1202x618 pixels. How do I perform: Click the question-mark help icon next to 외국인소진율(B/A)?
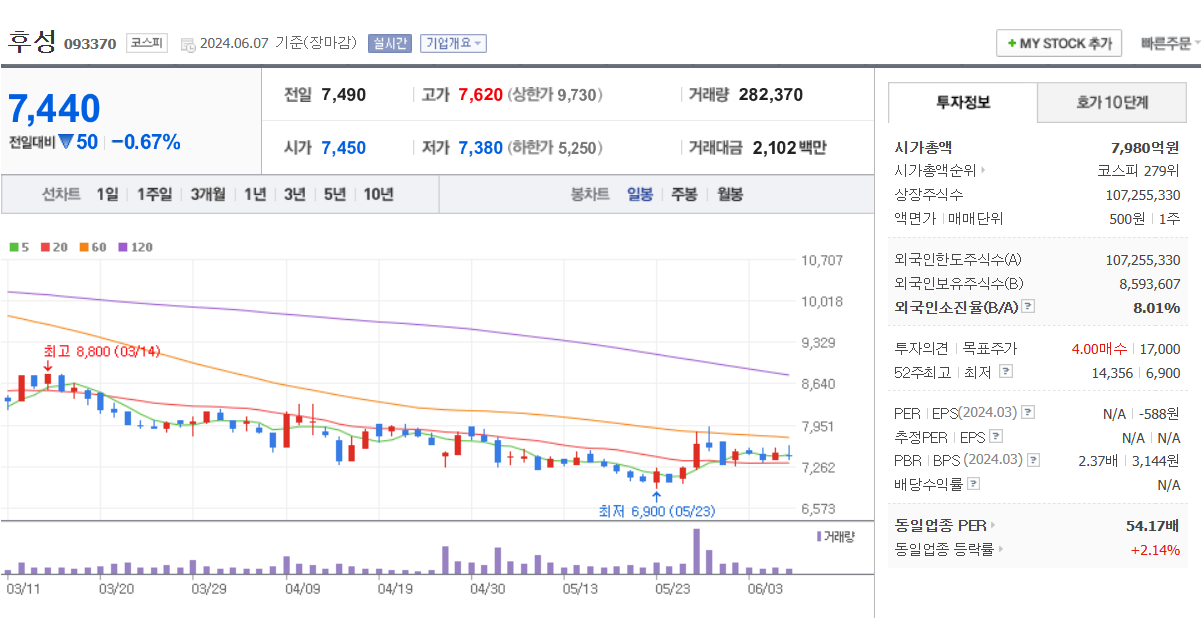point(1028,307)
